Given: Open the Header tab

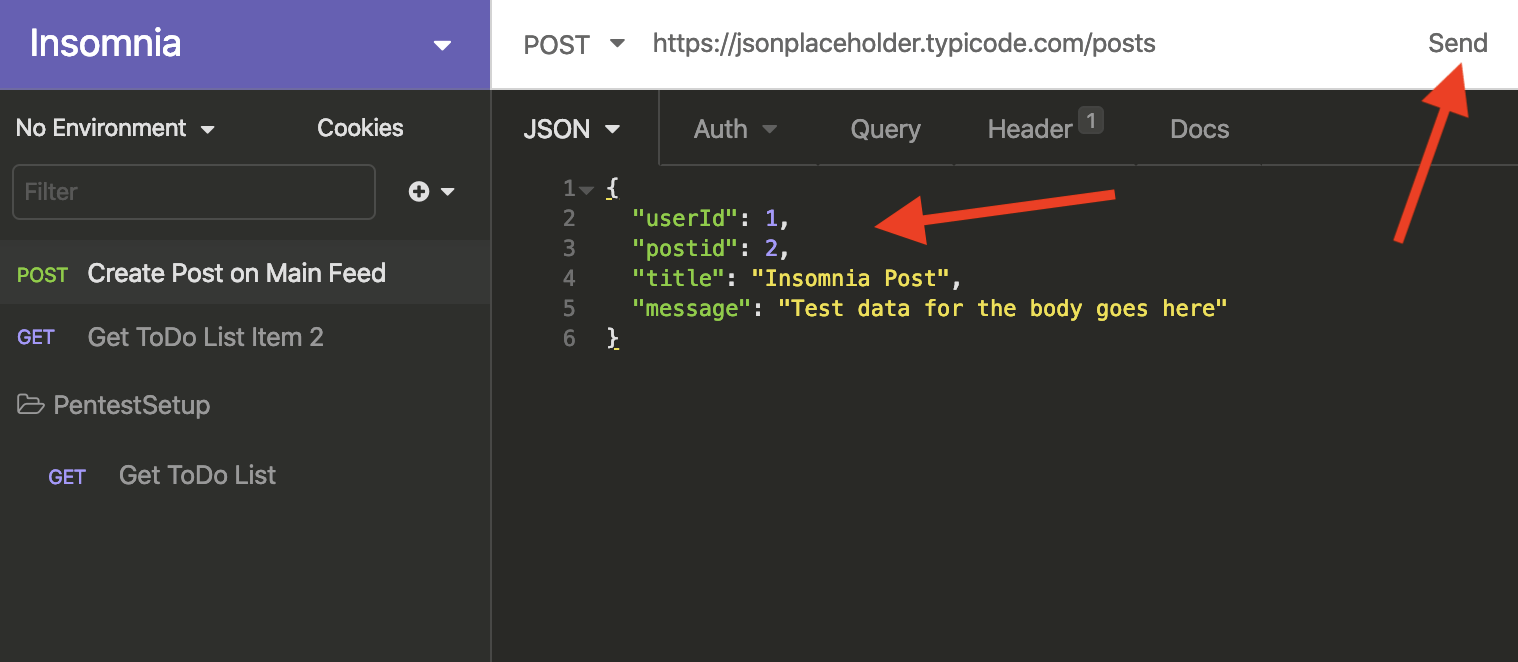Looking at the screenshot, I should pyautogui.click(x=1030, y=128).
